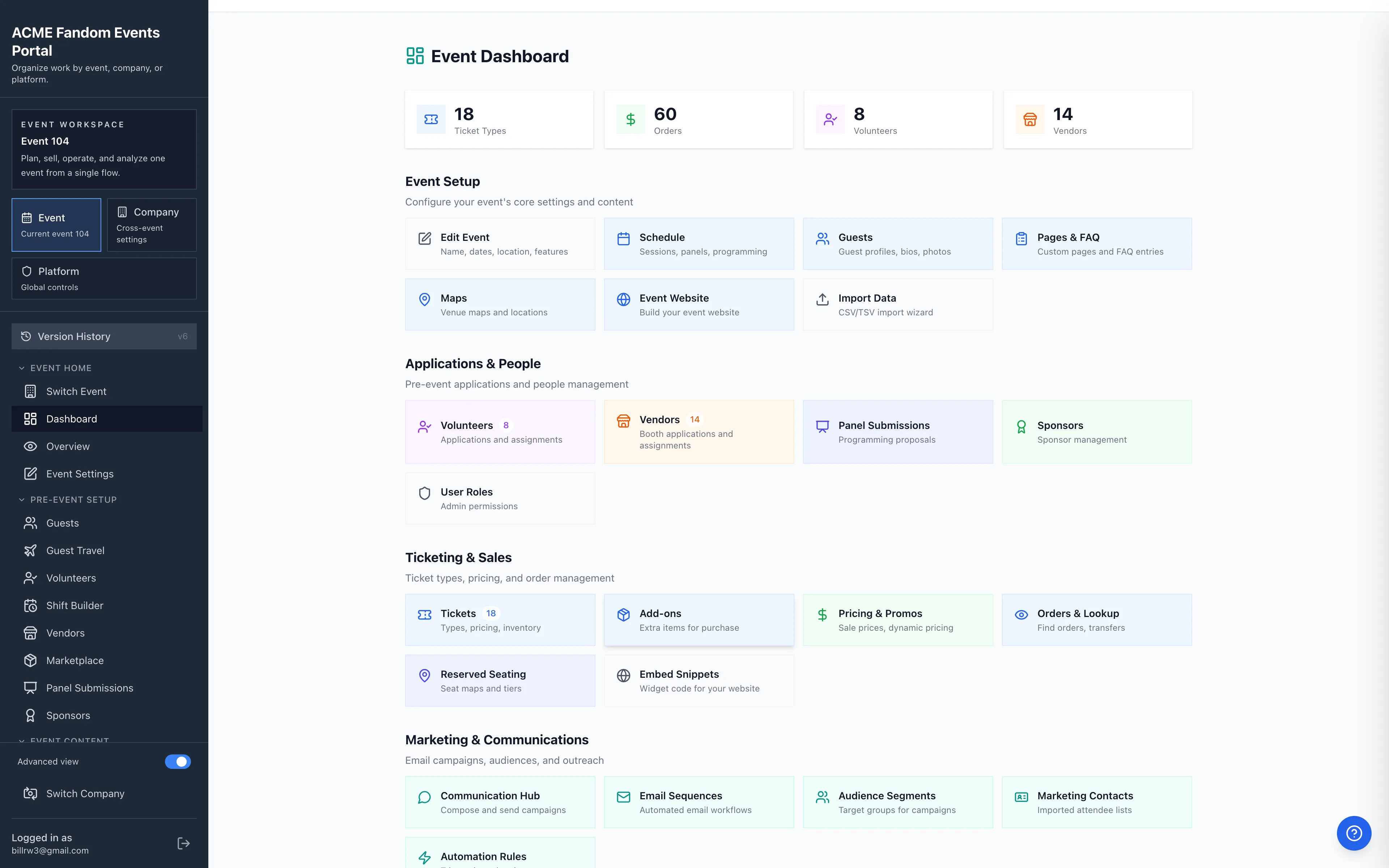
Task: Click the person icon beside 8 Volunteers stat
Action: (831, 119)
